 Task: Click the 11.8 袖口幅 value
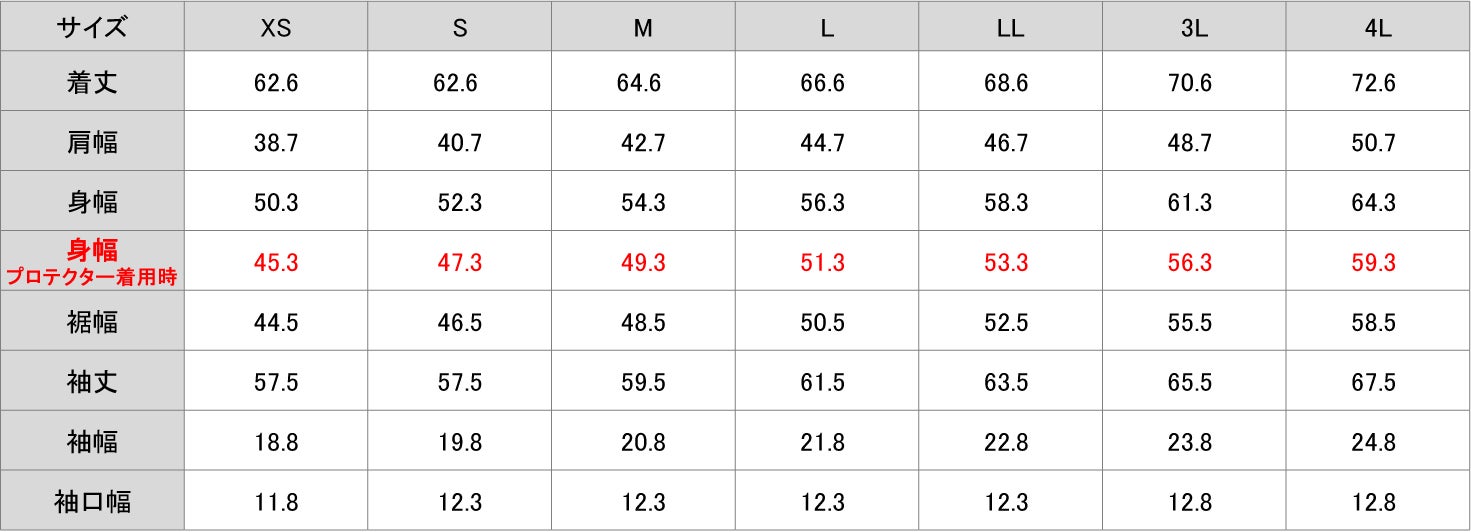(276, 502)
